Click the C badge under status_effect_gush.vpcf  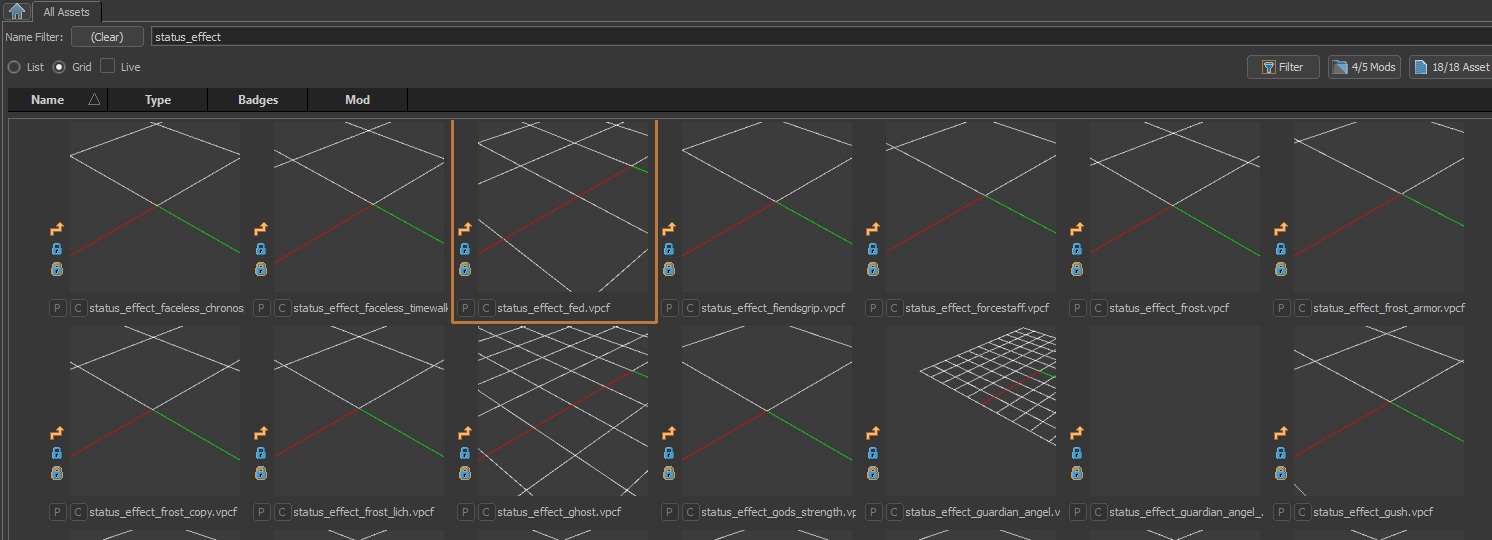[x=1303, y=512]
